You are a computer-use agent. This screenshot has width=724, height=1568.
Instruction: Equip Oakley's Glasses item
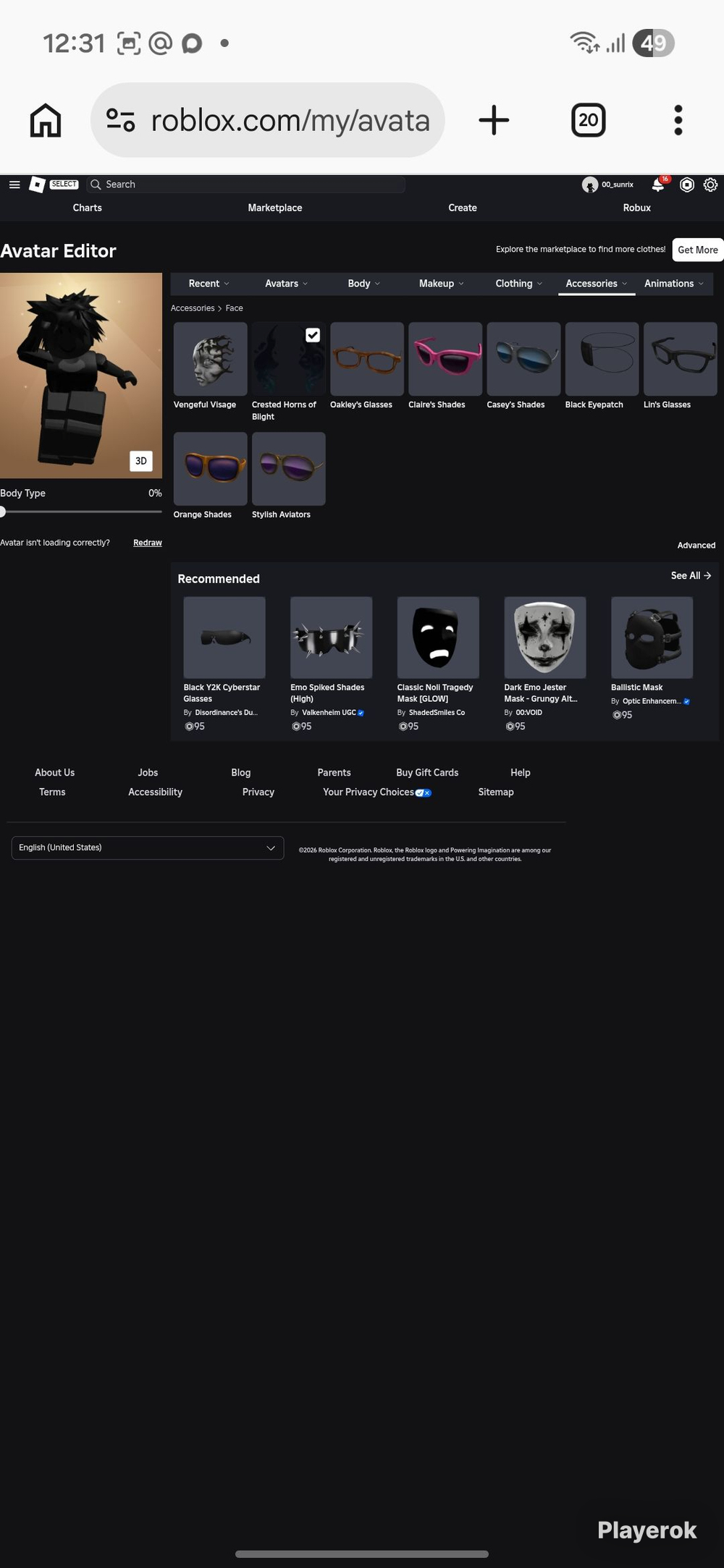[367, 359]
